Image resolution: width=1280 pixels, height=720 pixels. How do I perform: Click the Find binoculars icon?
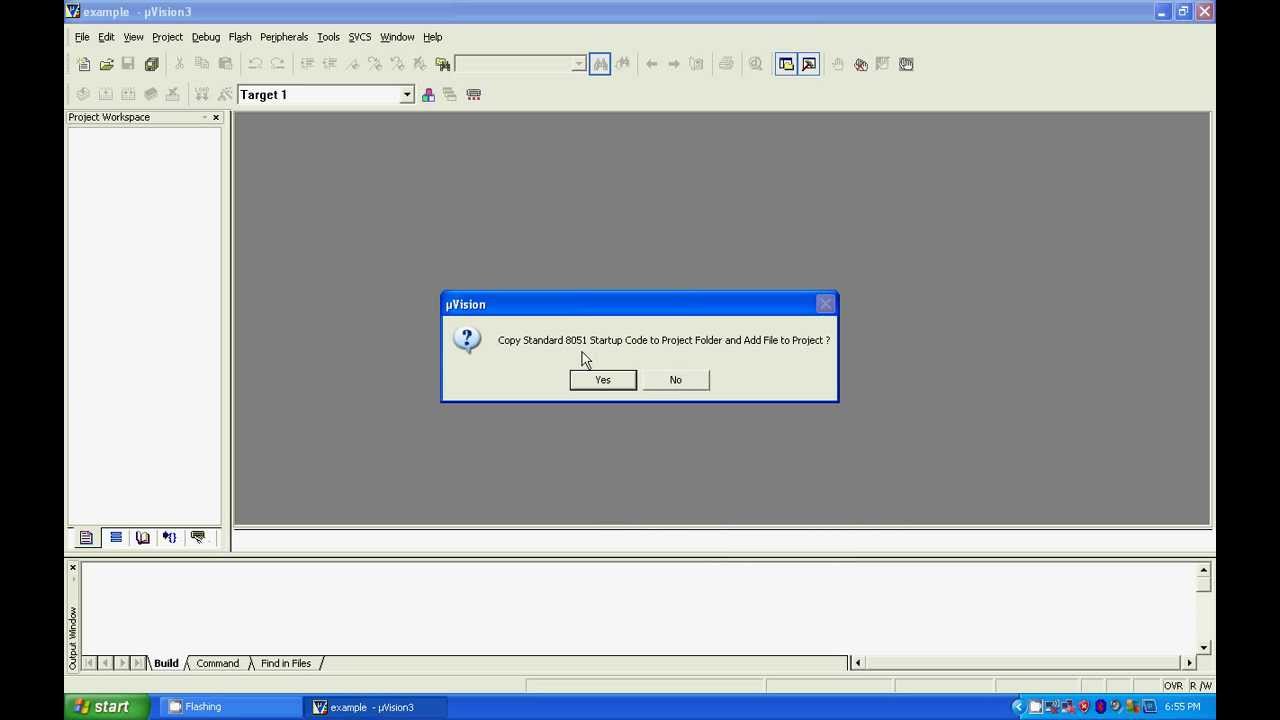[x=600, y=64]
